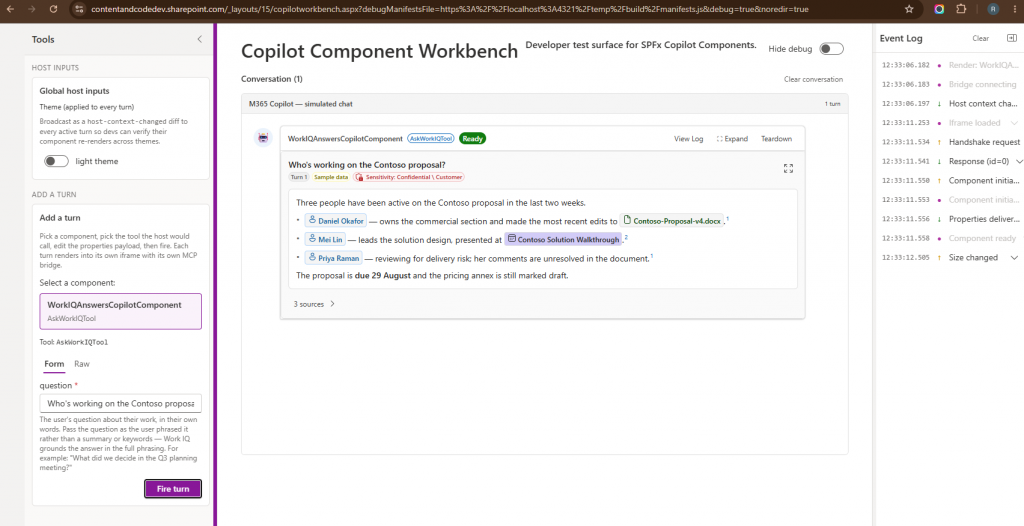Expand the 3 sources list

(x=314, y=304)
